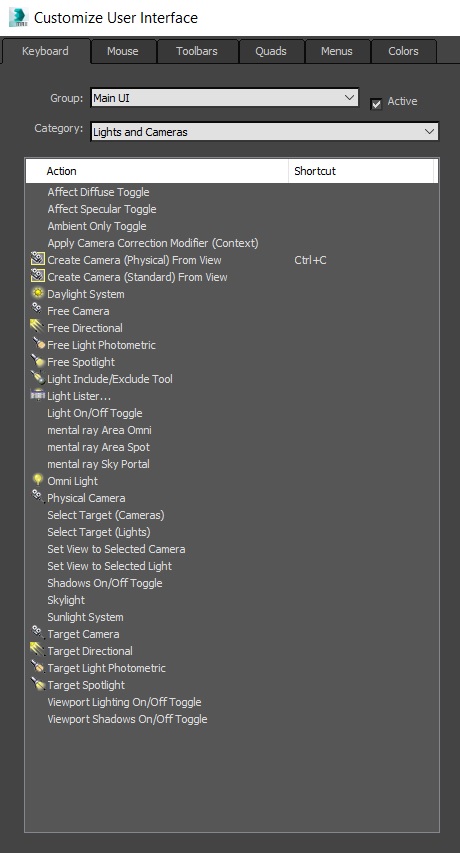Image resolution: width=460 pixels, height=853 pixels.
Task: Select the Light Lister... row text
Action: click(79, 396)
